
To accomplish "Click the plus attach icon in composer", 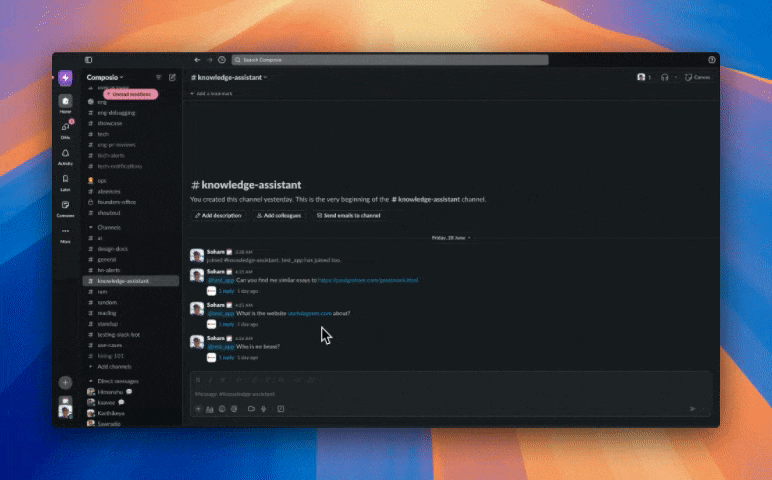I will click(198, 409).
